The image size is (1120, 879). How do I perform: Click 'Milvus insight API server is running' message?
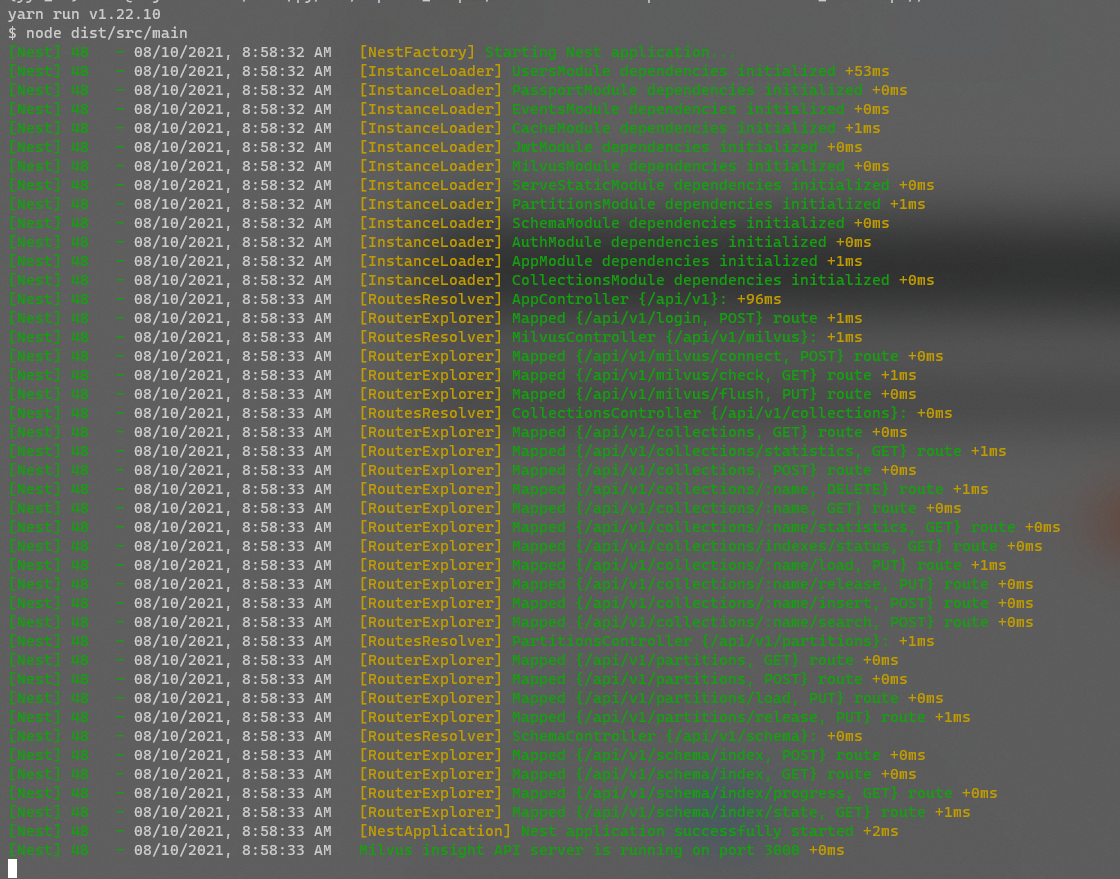click(x=519, y=850)
